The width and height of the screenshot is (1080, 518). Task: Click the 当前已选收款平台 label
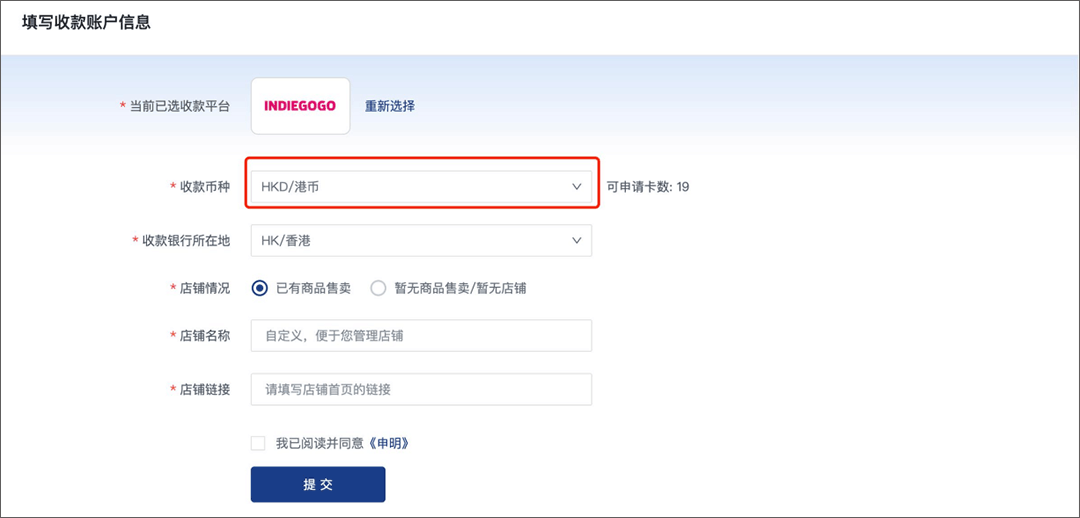pyautogui.click(x=180, y=106)
